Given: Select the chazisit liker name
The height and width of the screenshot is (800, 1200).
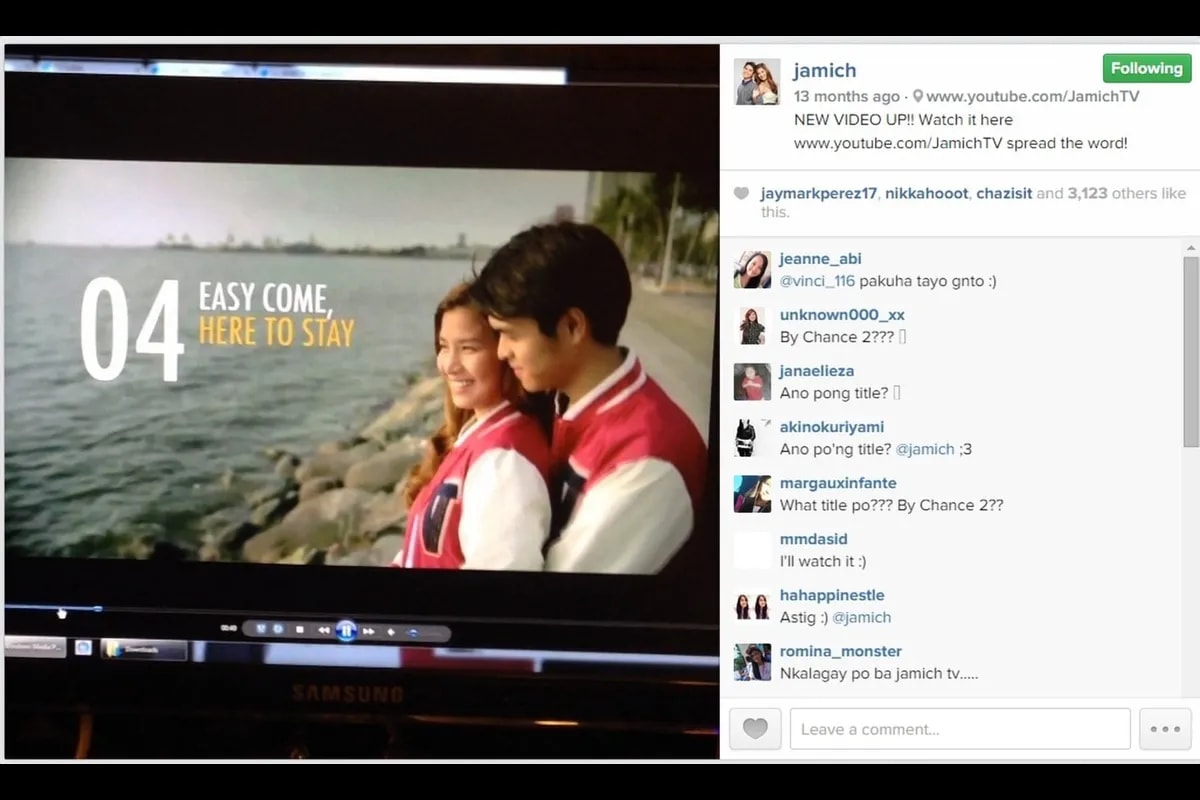Looking at the screenshot, I should [x=1004, y=193].
